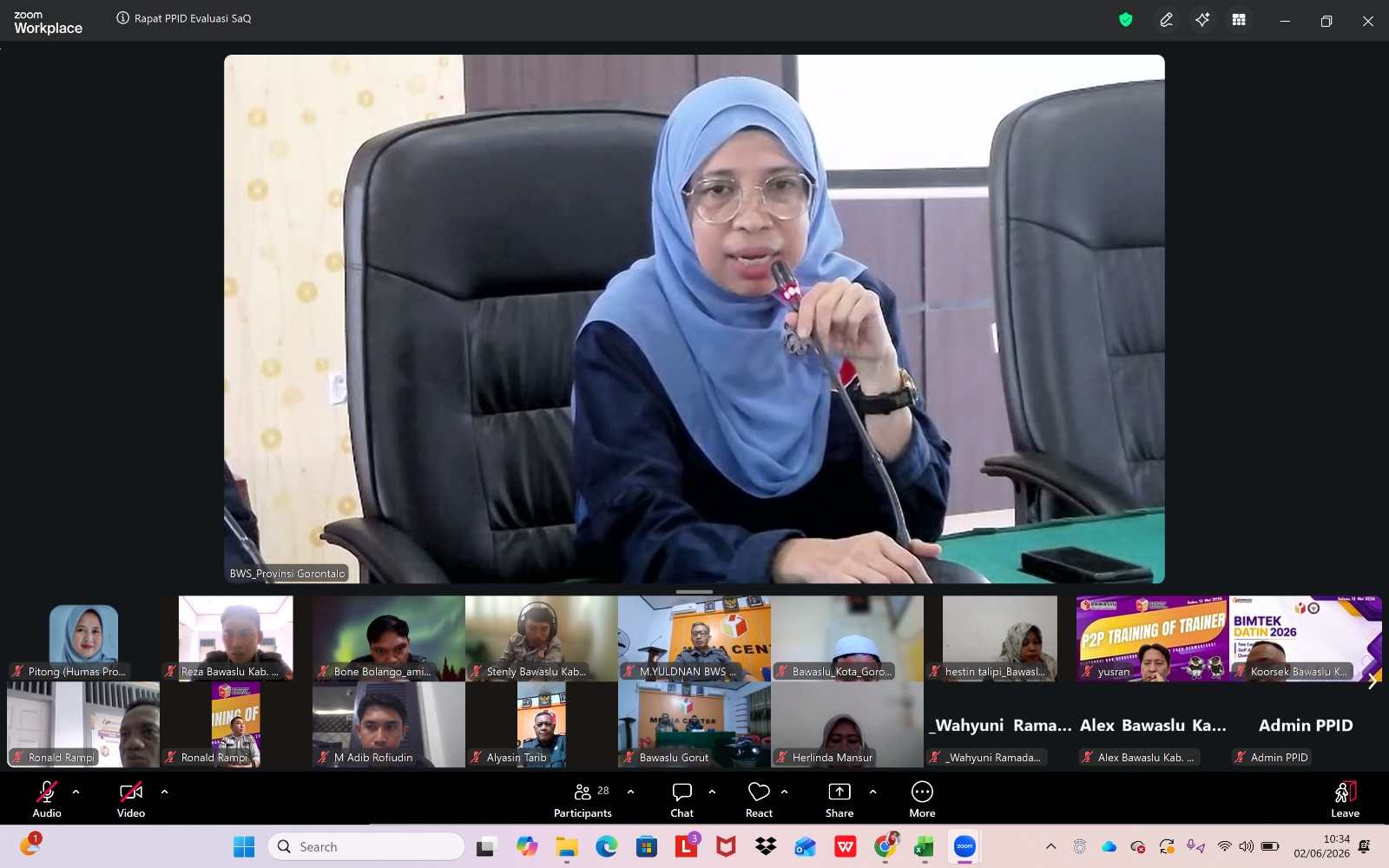Expand audio options arrow next to Audio

pos(76,792)
